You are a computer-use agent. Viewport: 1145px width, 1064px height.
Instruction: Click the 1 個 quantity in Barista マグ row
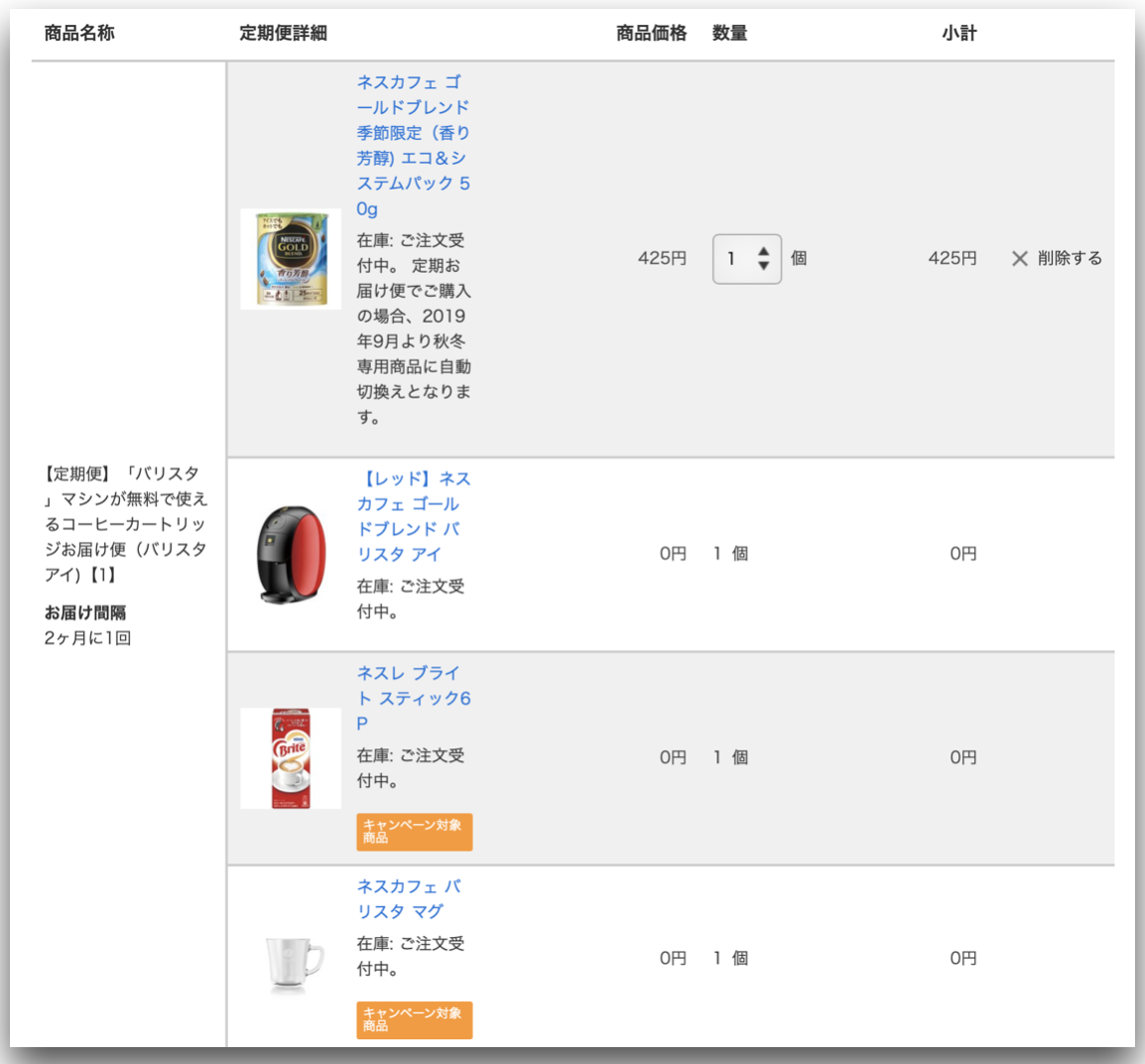point(730,958)
